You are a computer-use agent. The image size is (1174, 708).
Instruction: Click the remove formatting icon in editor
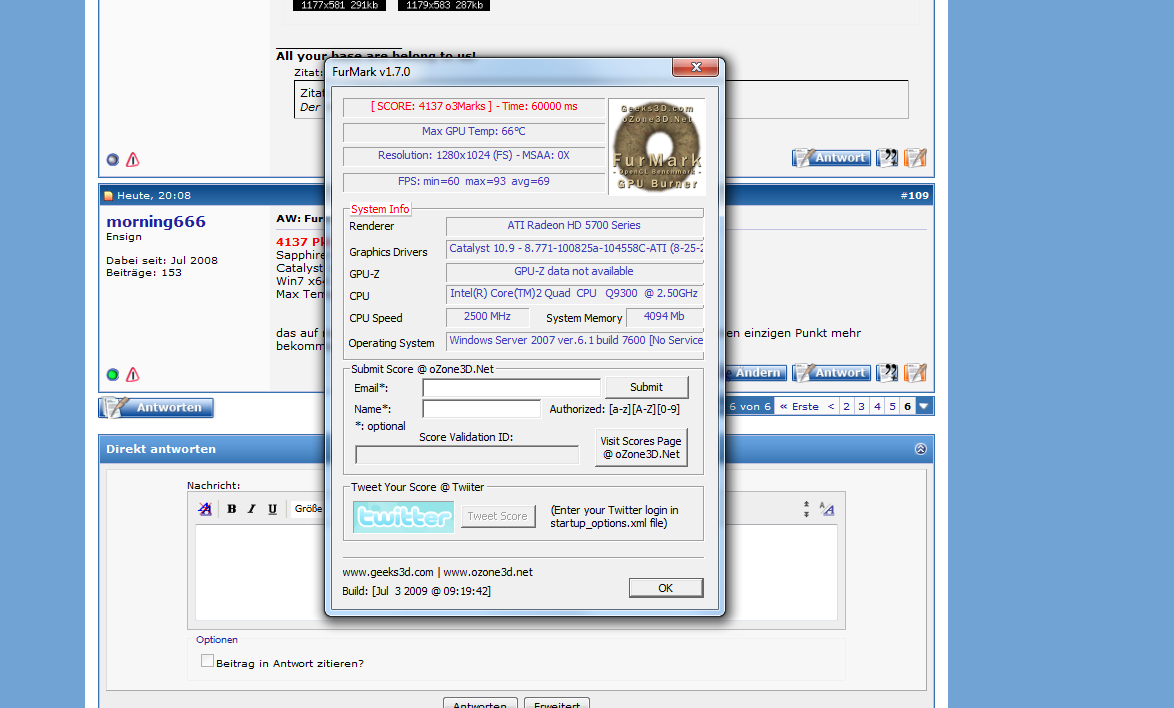204,509
